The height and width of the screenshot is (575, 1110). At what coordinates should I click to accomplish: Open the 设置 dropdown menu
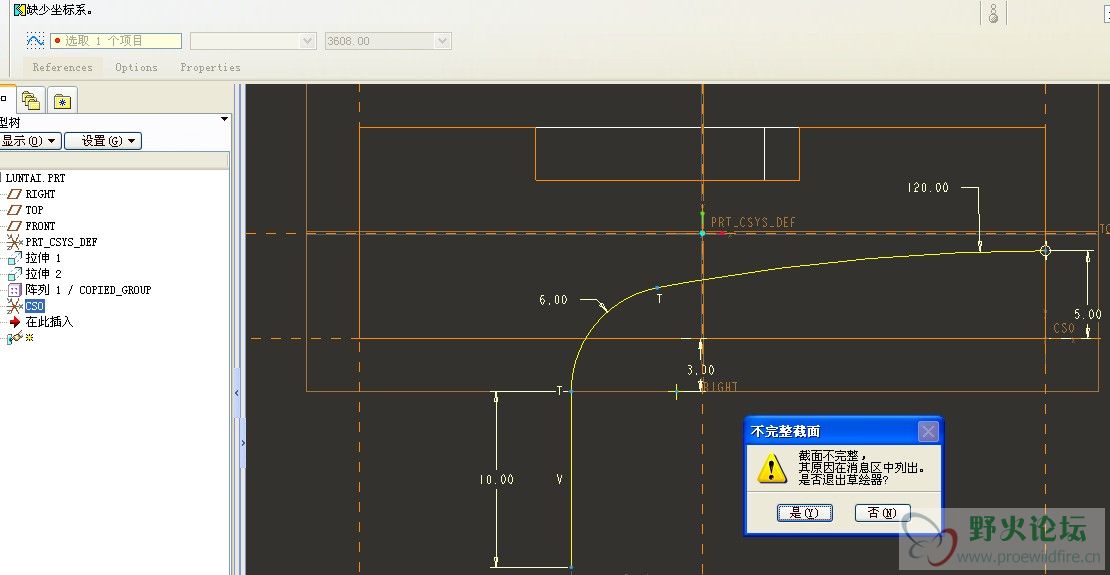pyautogui.click(x=103, y=141)
